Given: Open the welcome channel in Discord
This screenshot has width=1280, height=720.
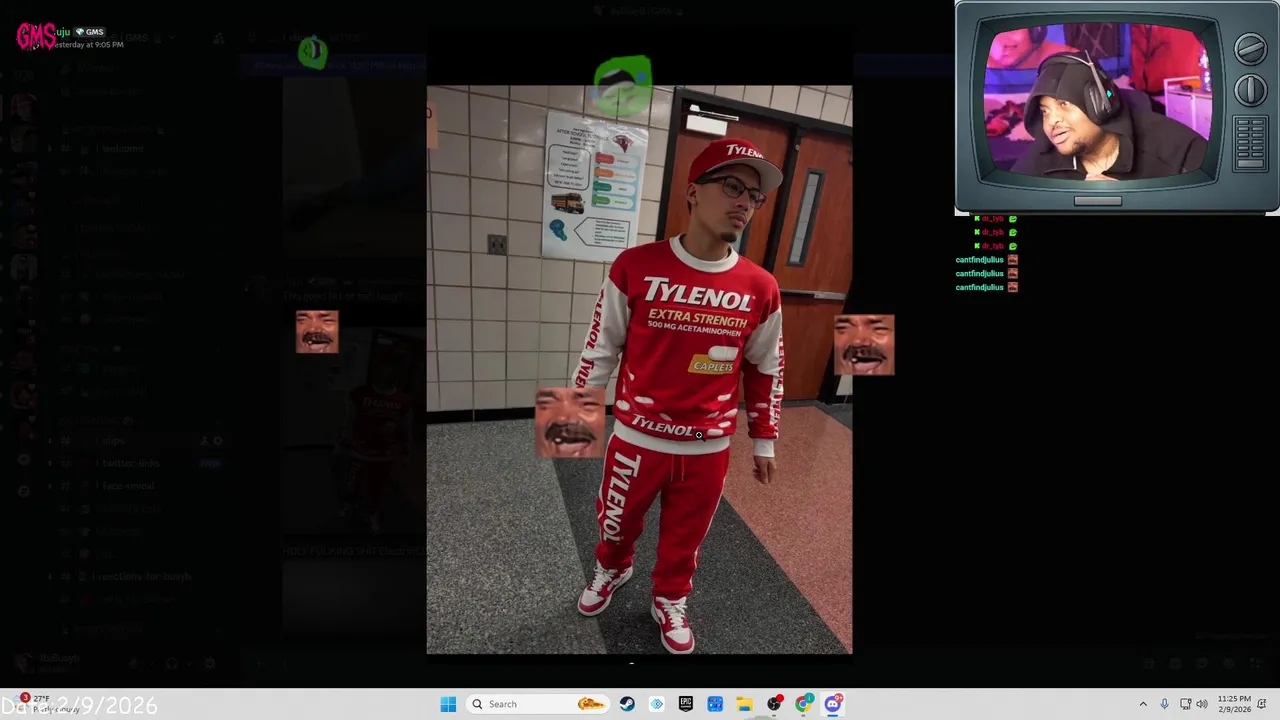Looking at the screenshot, I should tap(123, 148).
